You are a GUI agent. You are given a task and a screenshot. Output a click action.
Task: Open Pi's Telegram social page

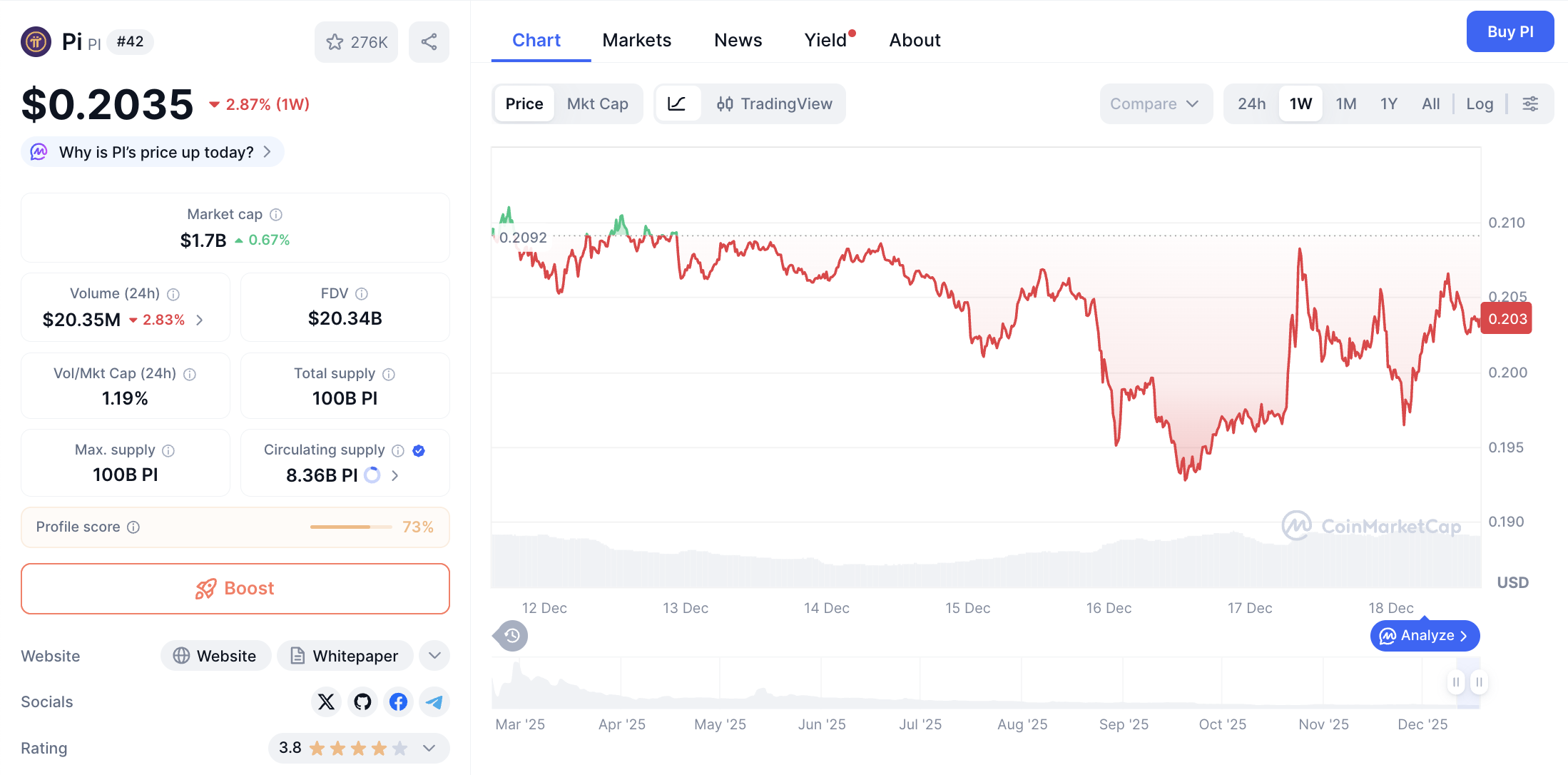(434, 701)
